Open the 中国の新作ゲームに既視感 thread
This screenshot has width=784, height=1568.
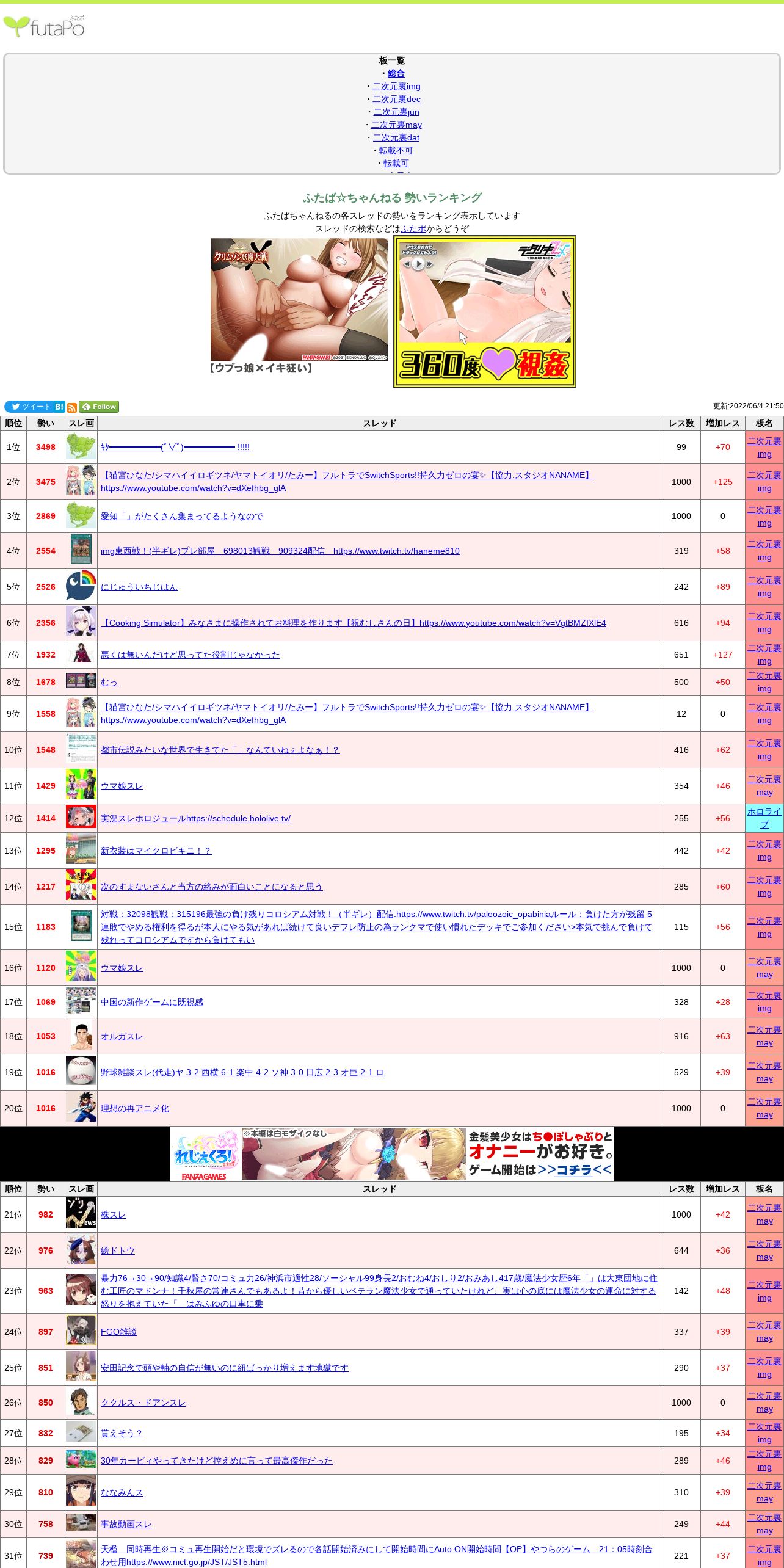point(152,1002)
